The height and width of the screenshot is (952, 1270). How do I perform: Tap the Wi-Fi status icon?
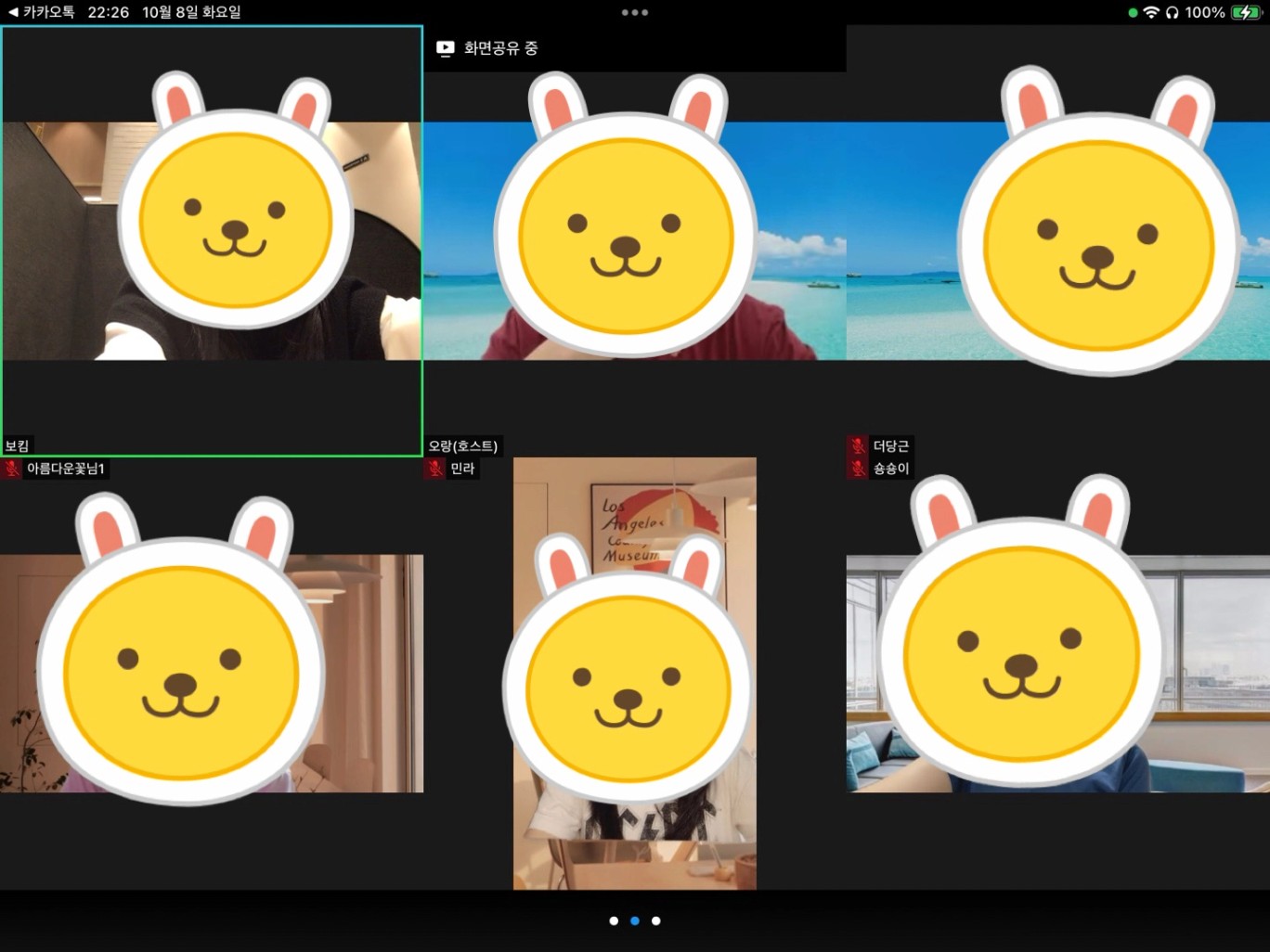coord(1151,12)
